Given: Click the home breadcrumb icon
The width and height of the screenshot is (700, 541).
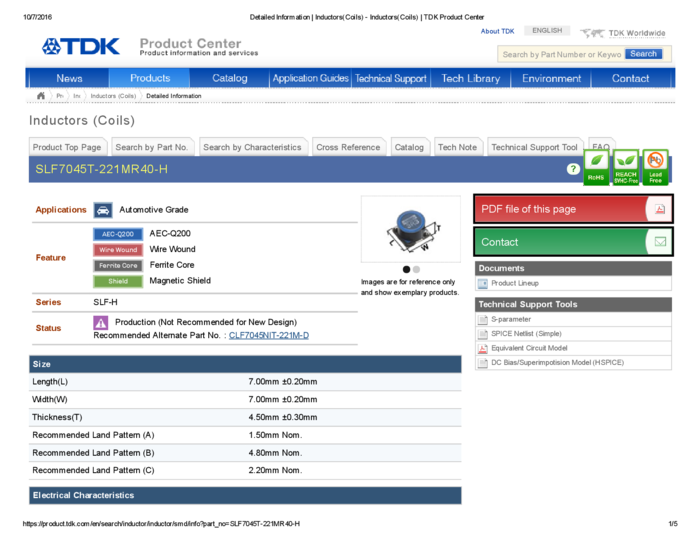Looking at the screenshot, I should click(x=41, y=96).
